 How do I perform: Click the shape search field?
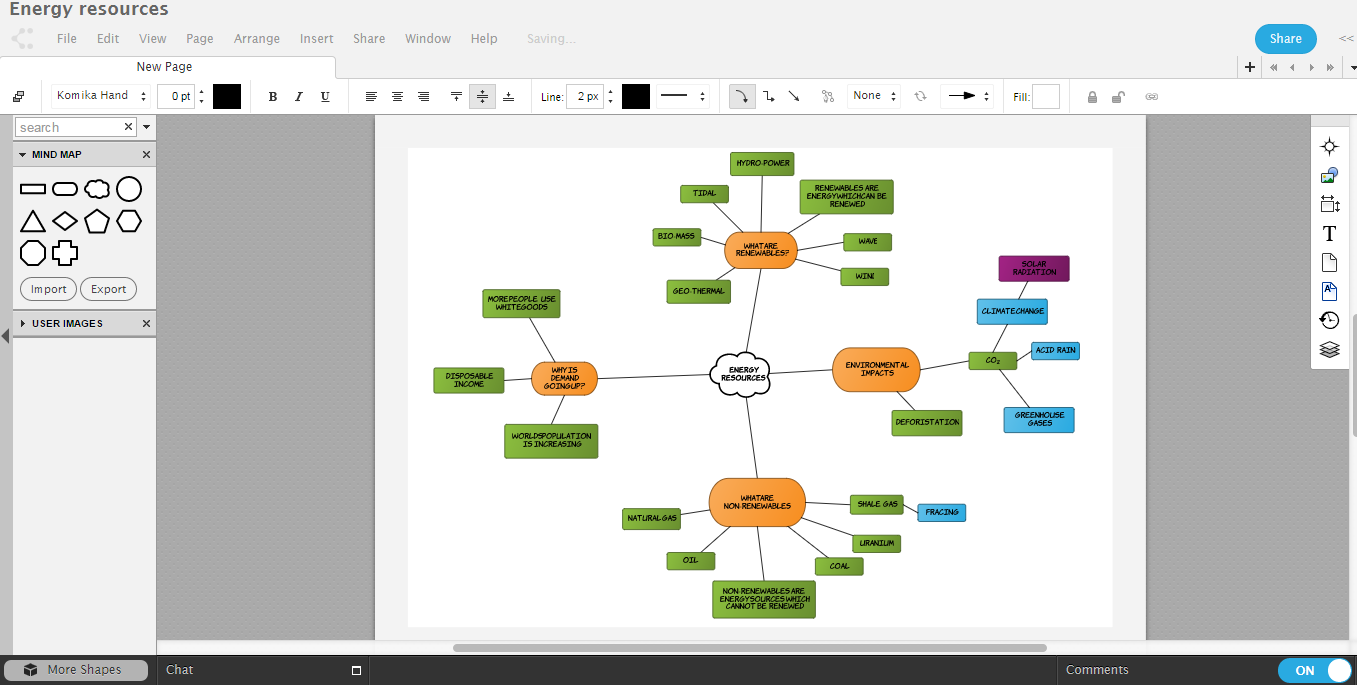click(x=72, y=127)
